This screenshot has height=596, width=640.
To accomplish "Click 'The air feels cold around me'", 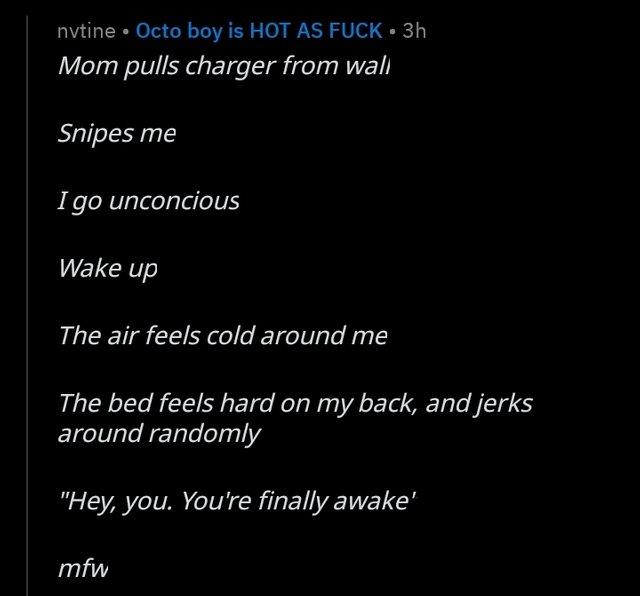I will point(222,335).
